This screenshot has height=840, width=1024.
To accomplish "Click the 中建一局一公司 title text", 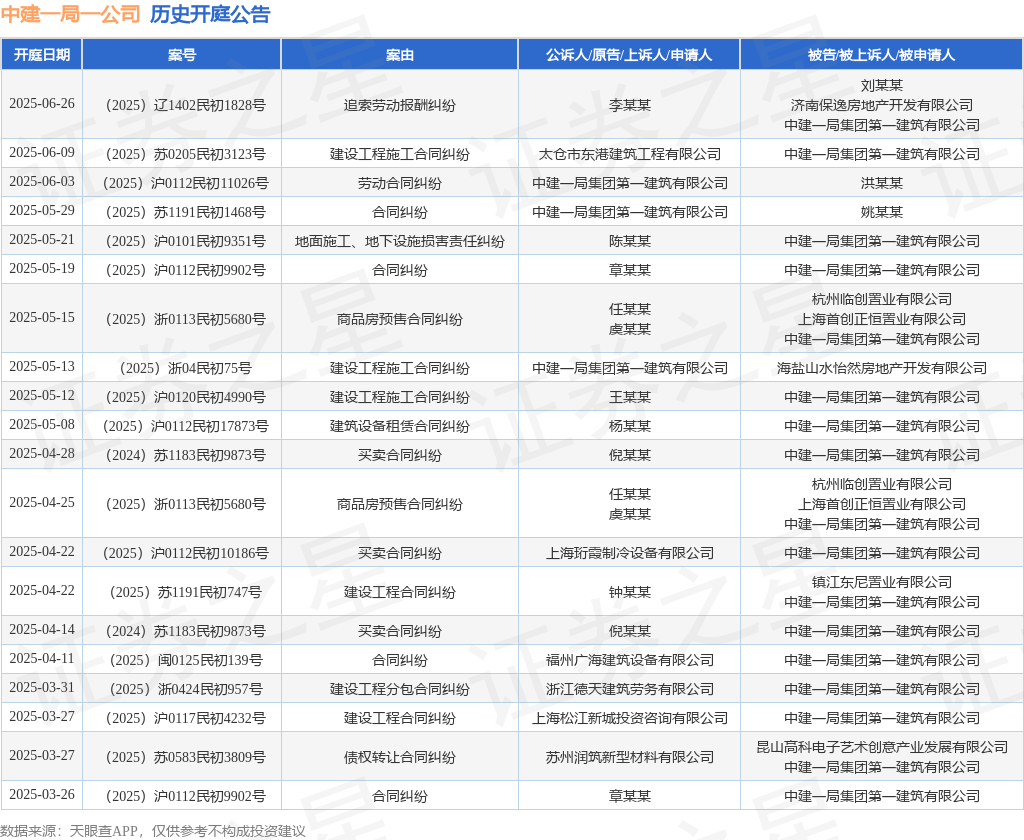I will (71, 14).
